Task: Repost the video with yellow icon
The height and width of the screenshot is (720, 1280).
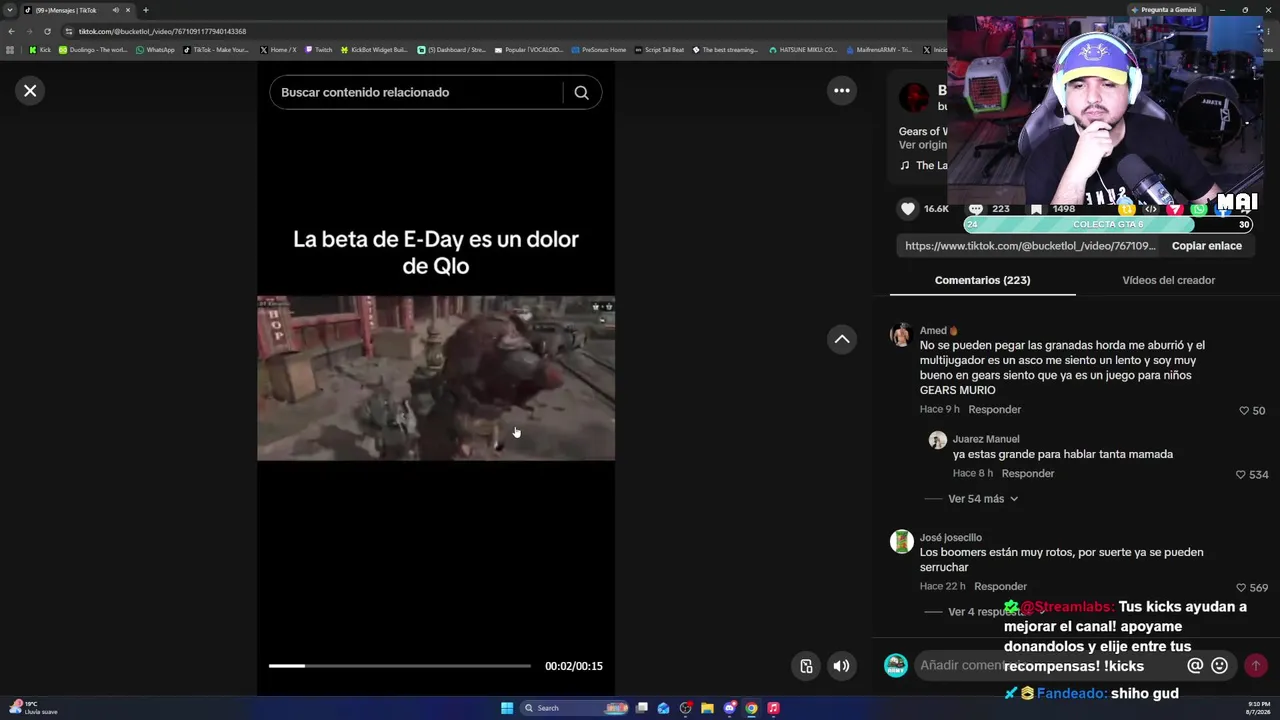Action: [x=1127, y=209]
